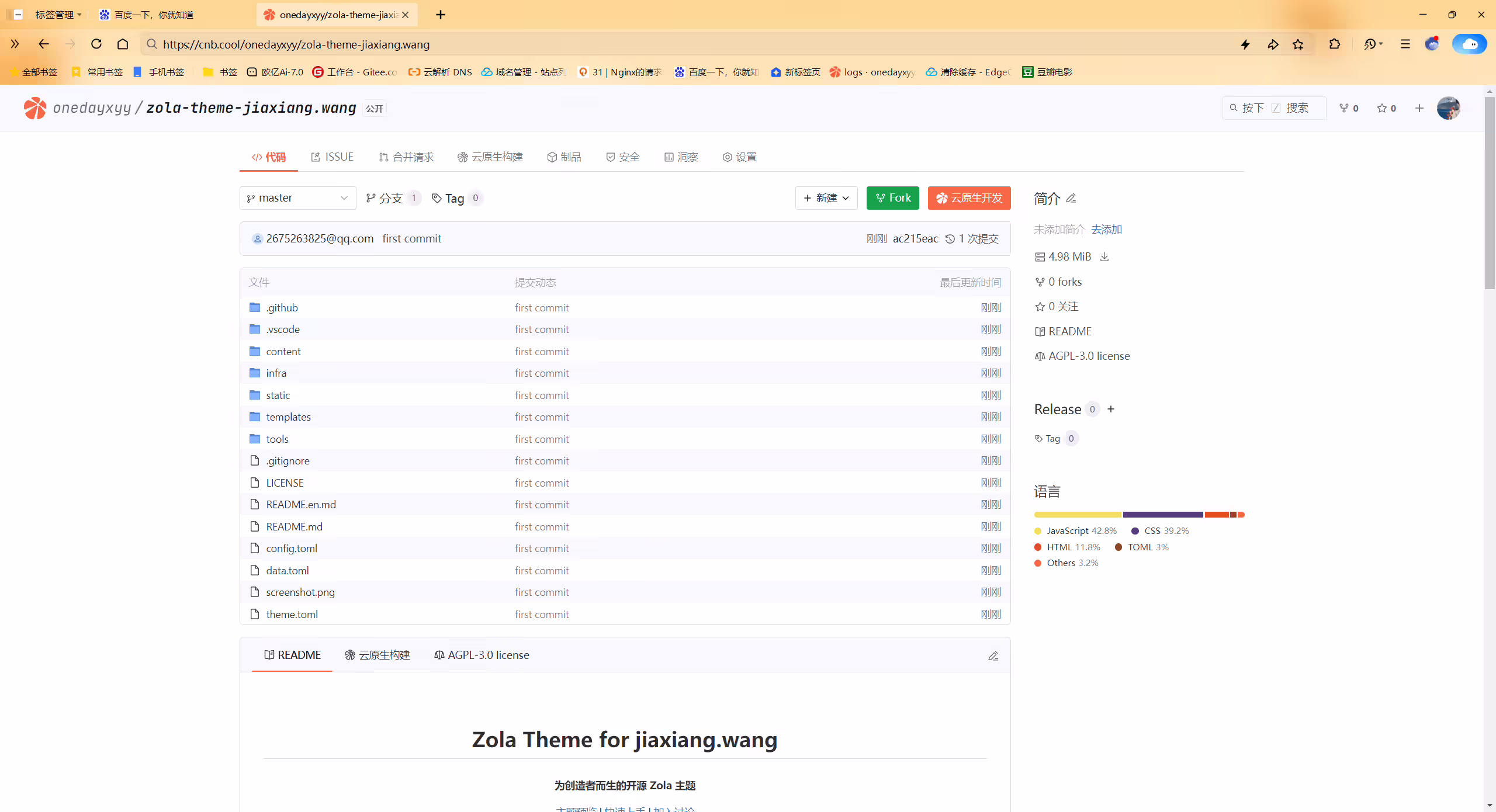
Task: Click the green Fork button
Action: coord(893,198)
